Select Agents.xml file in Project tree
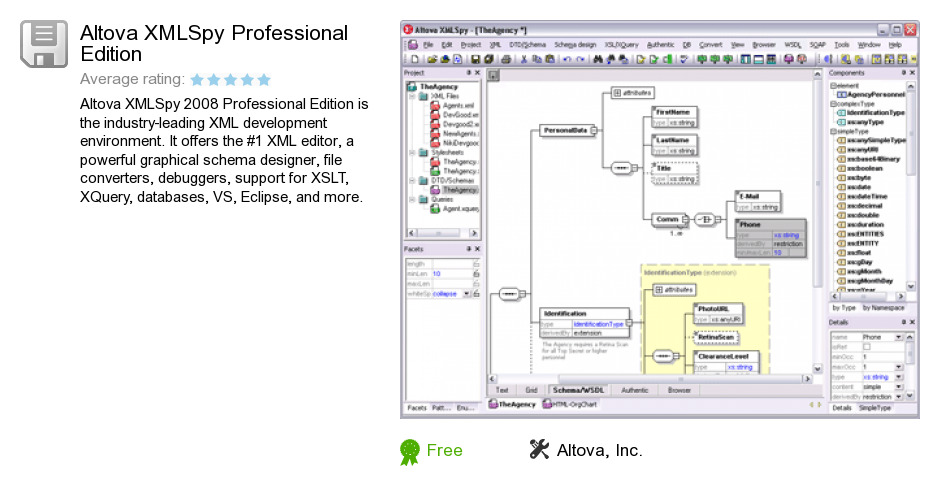940x496 pixels. (452, 106)
